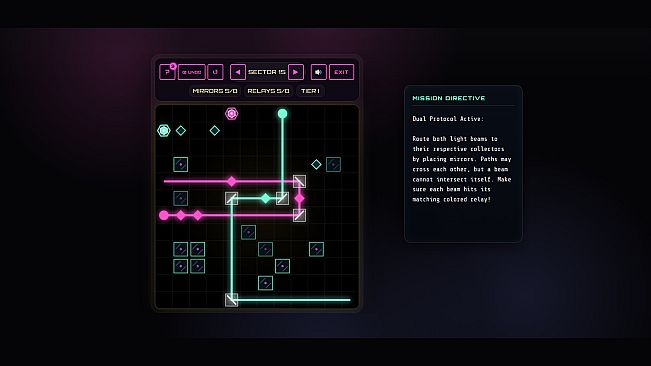The width and height of the screenshot is (651, 366).
Task: Select the pink hexagon collector on the grid
Action: [x=231, y=113]
